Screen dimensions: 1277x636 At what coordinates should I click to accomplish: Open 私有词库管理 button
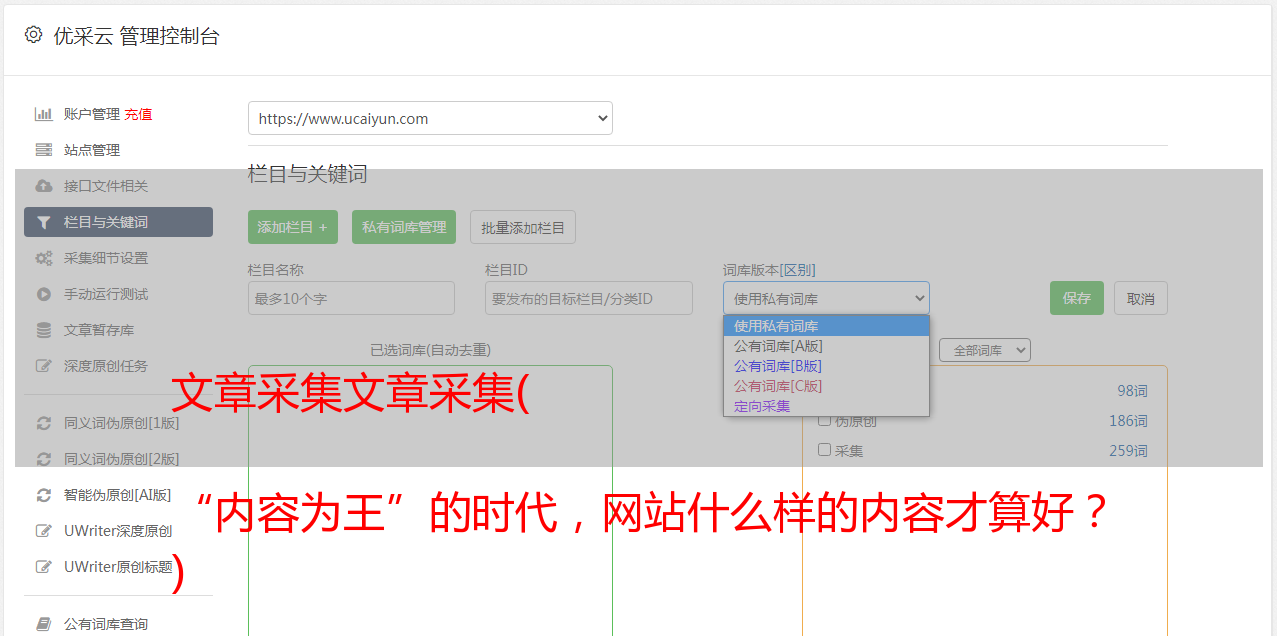[x=404, y=227]
